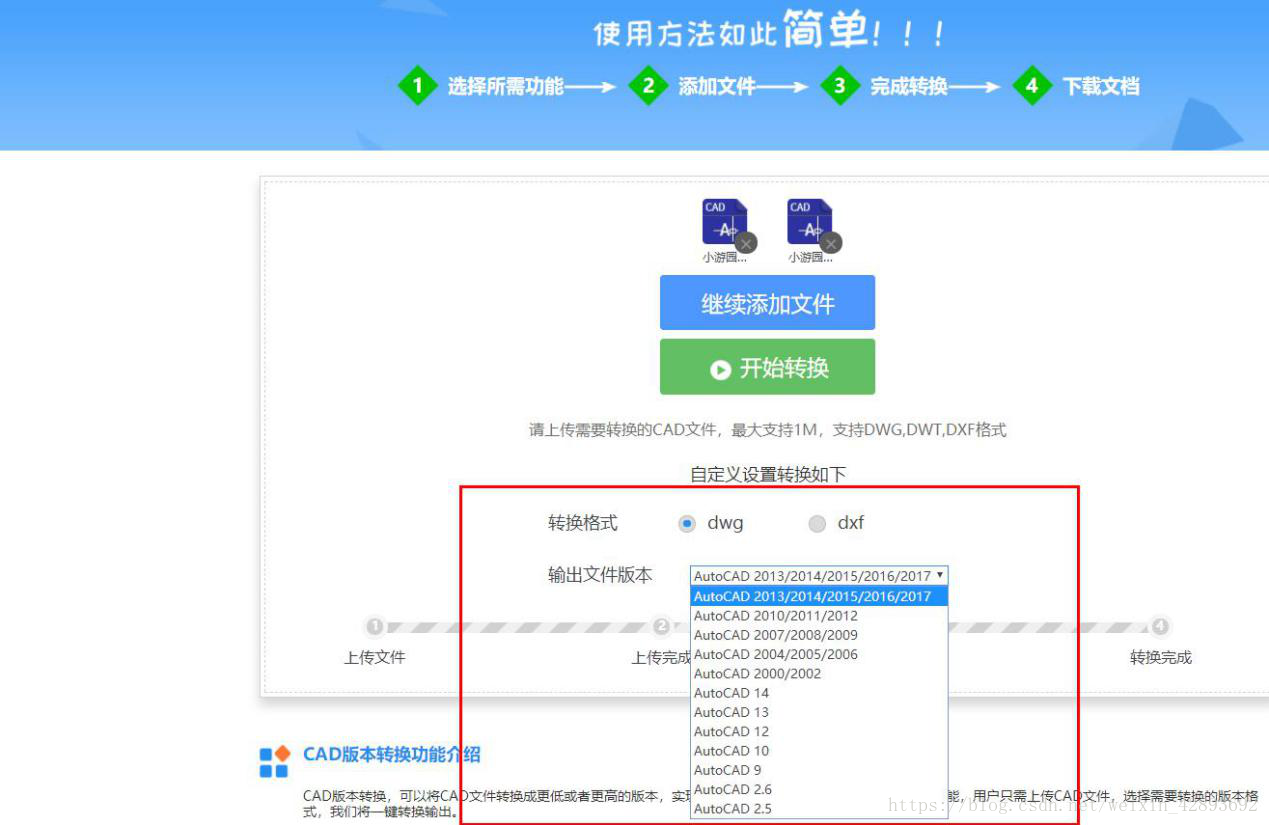Click the 输出文件版本 label
This screenshot has width=1269, height=825.
click(600, 575)
